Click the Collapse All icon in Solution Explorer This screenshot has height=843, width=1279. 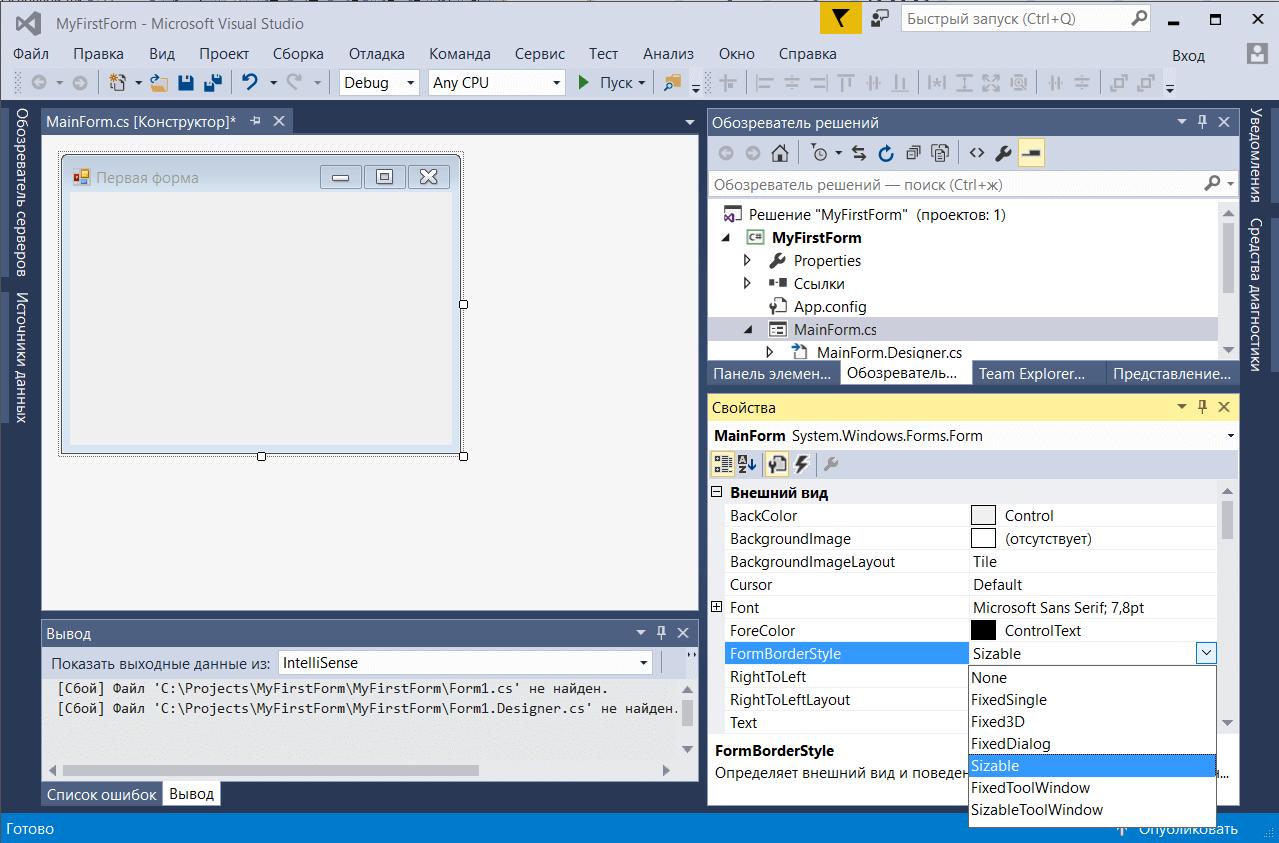coord(913,153)
